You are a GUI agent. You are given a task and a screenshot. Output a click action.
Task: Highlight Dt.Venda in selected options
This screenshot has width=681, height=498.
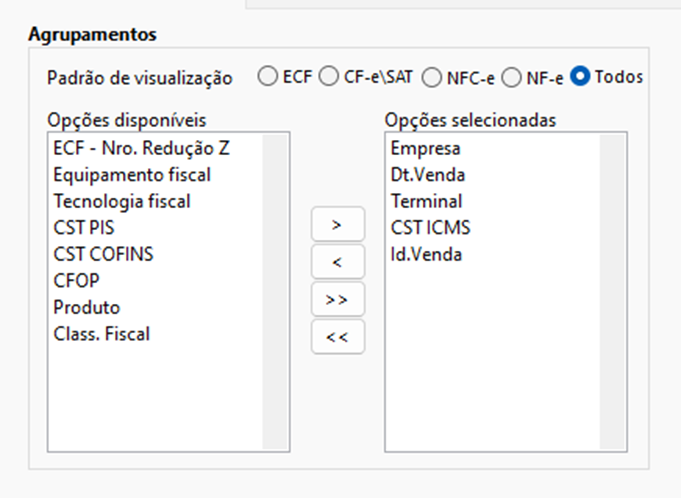pos(428,175)
